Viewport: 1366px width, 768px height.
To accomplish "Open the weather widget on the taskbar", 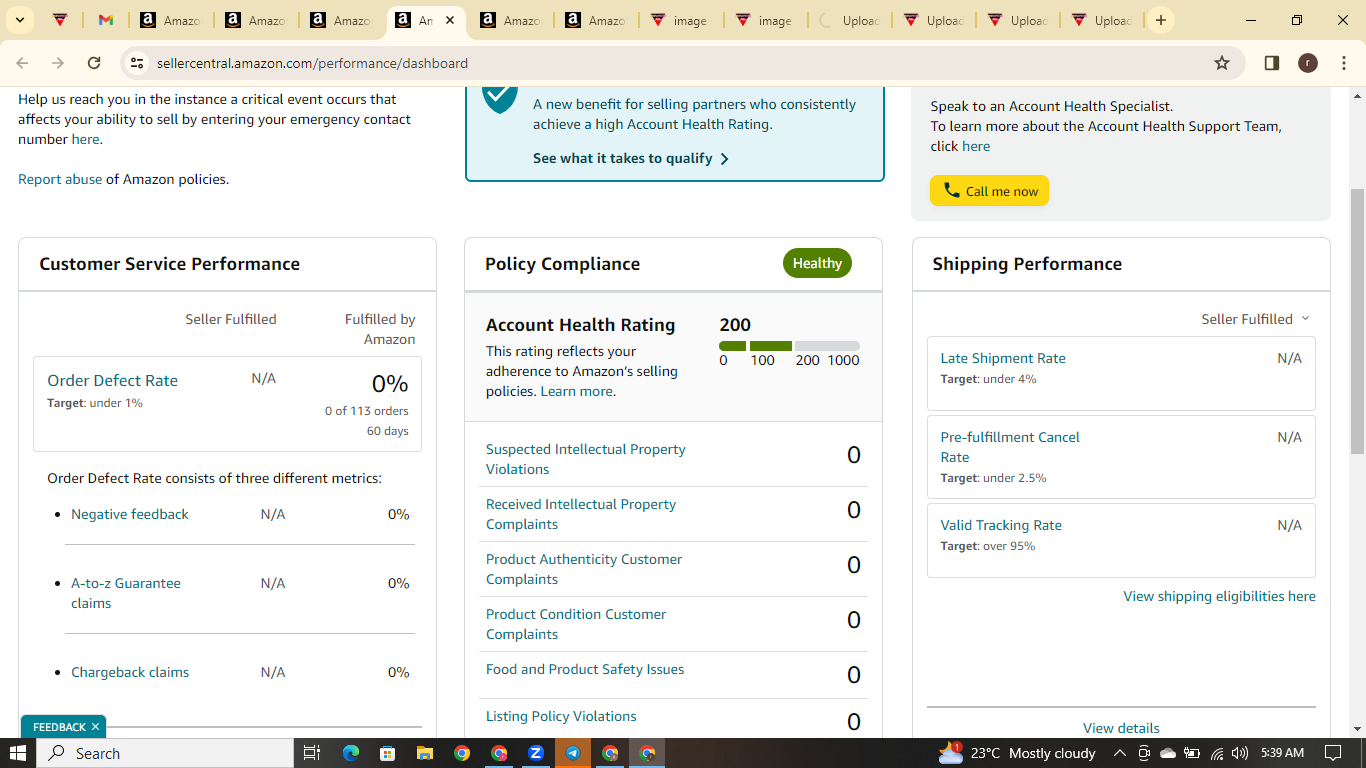I will (x=1017, y=753).
